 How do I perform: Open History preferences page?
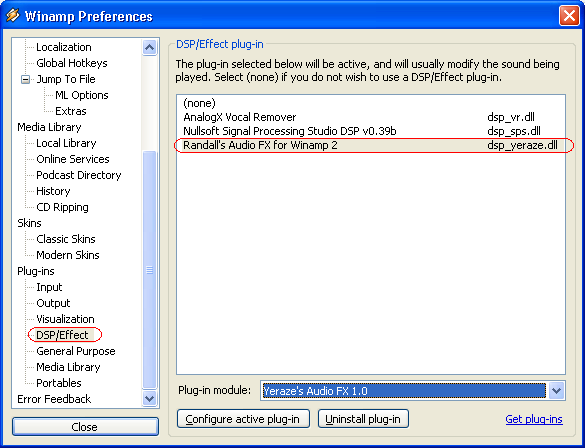53,191
